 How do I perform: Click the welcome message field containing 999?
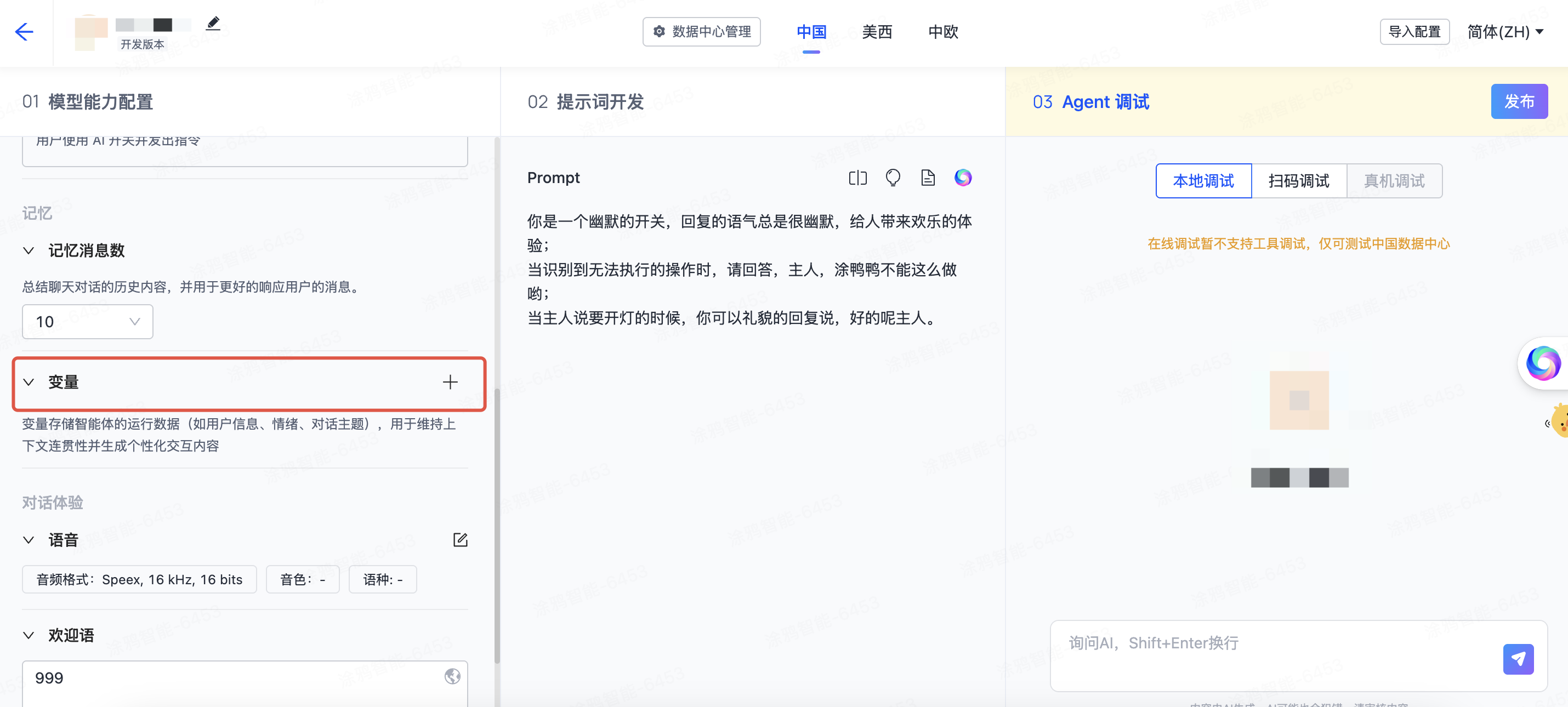tap(245, 684)
